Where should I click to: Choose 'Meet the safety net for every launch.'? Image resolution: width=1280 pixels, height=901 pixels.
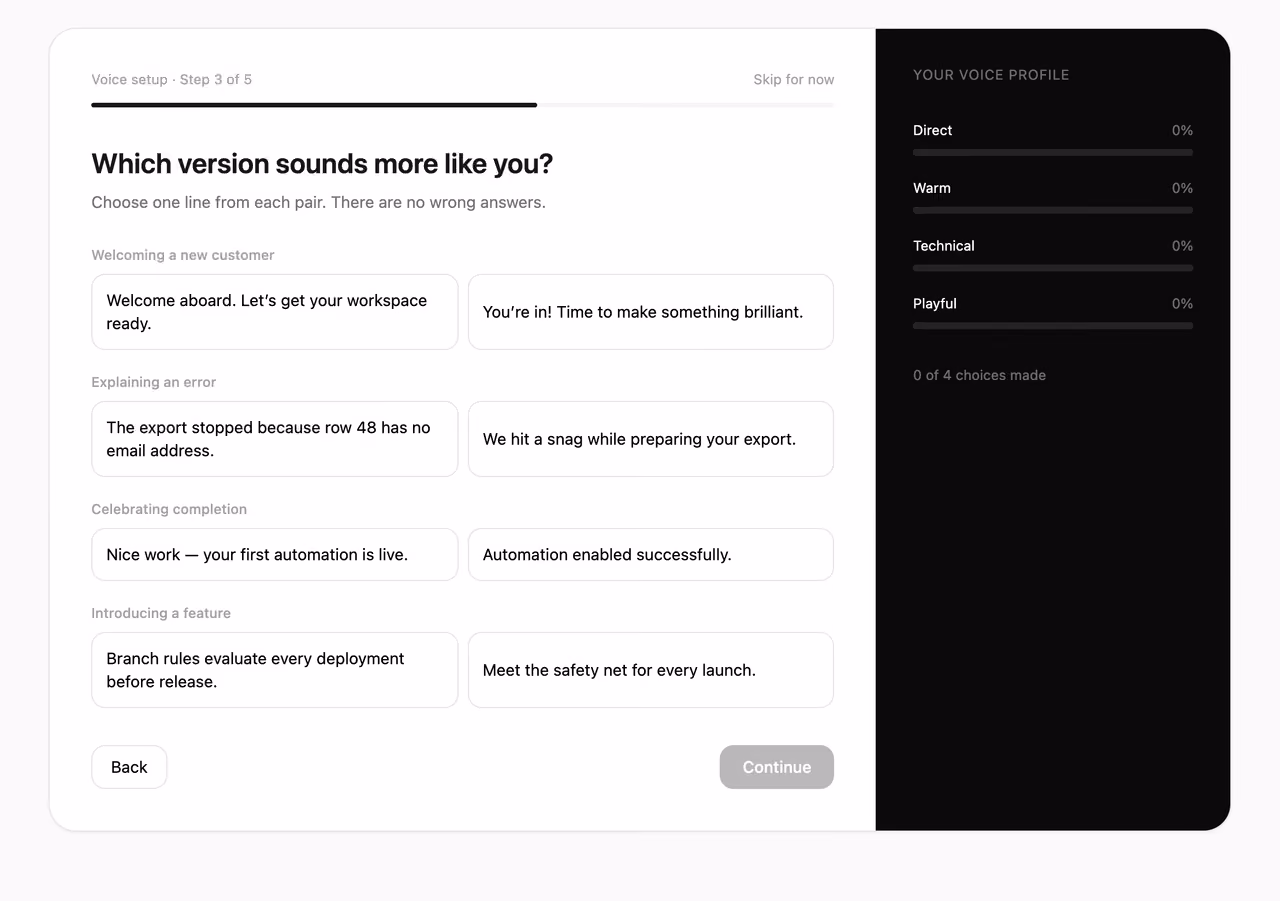tap(651, 670)
